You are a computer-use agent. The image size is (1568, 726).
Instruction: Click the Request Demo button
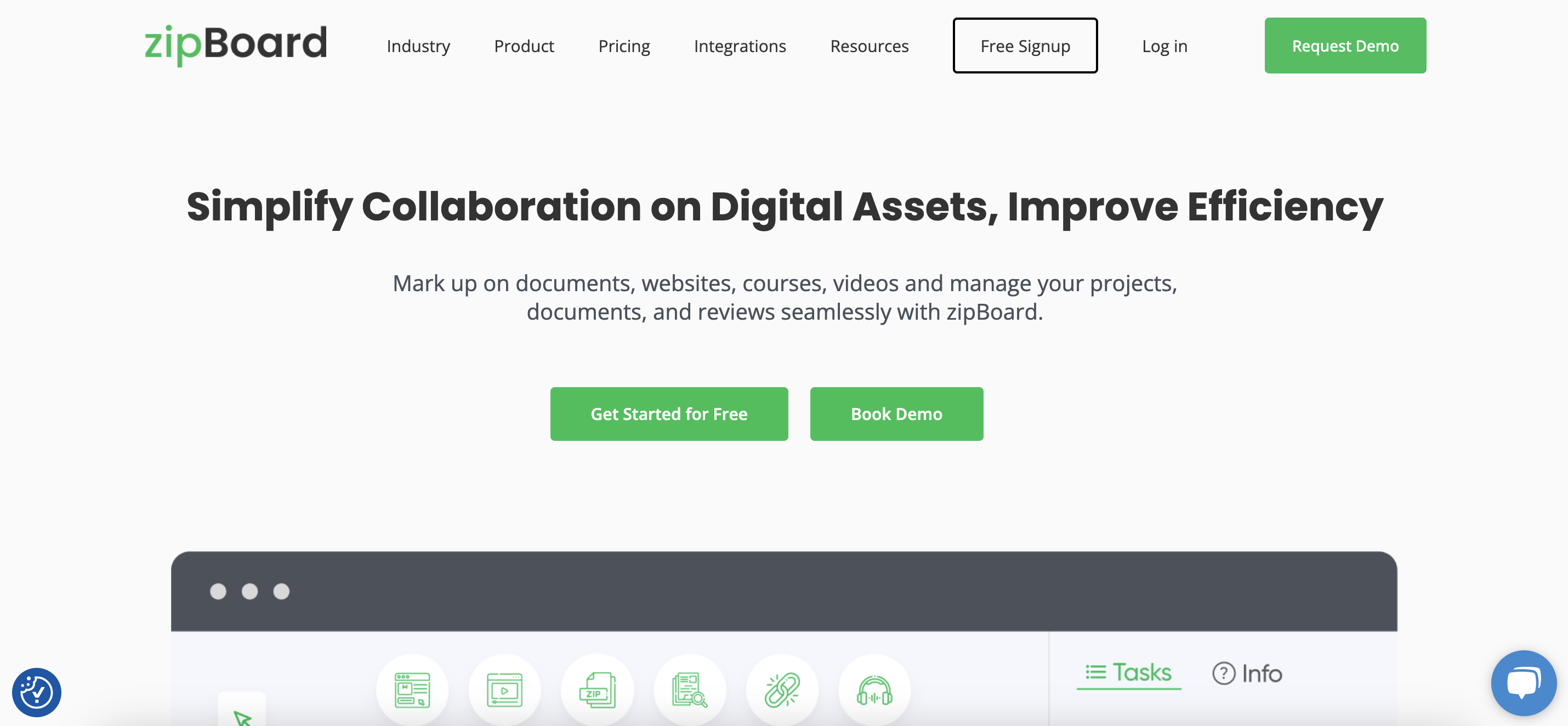(1345, 46)
